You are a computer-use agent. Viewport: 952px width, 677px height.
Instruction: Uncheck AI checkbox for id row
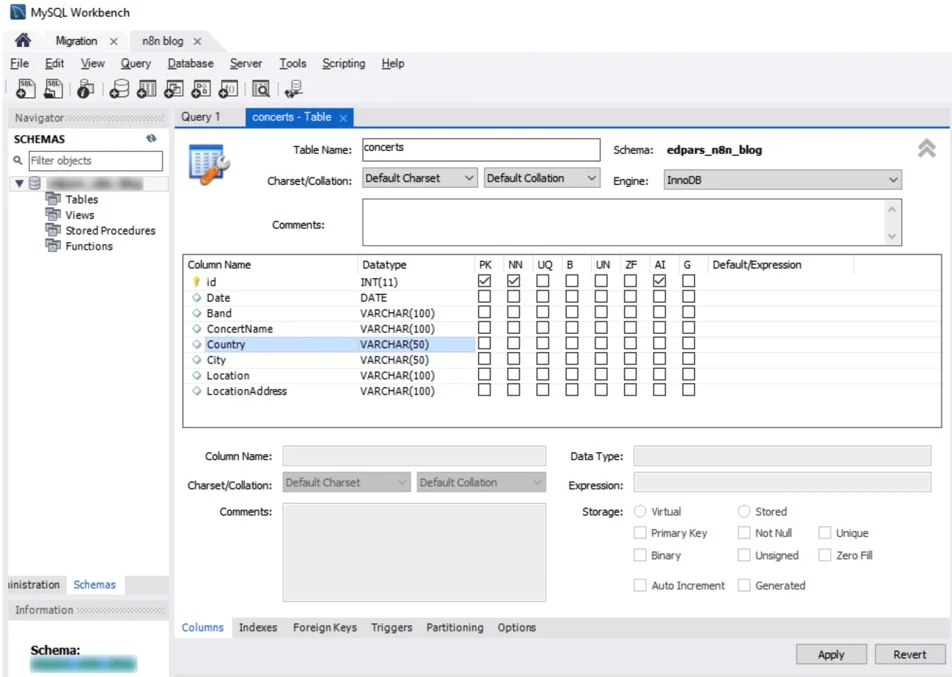click(659, 281)
